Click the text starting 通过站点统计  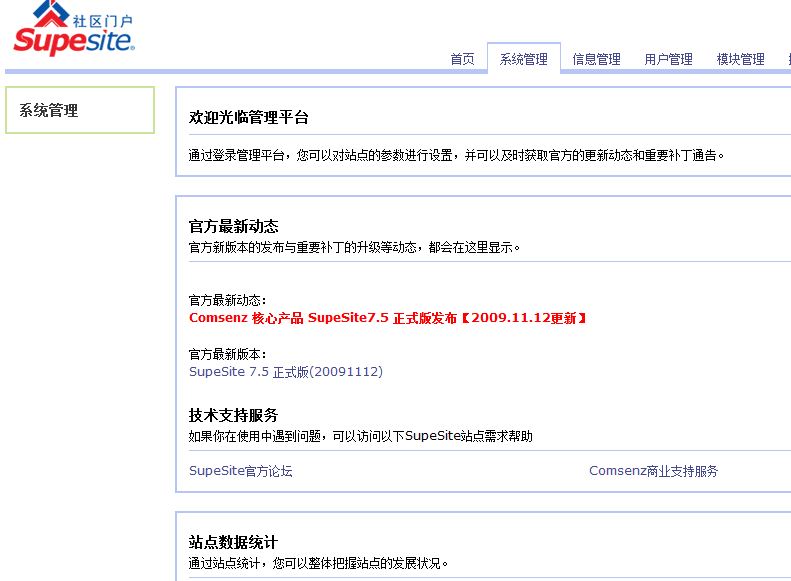[318, 563]
